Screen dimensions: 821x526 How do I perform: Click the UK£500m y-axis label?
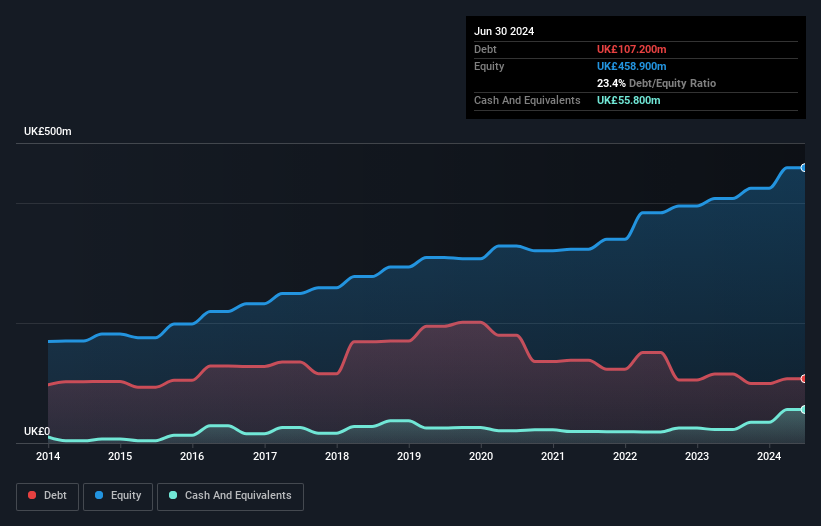click(x=48, y=131)
